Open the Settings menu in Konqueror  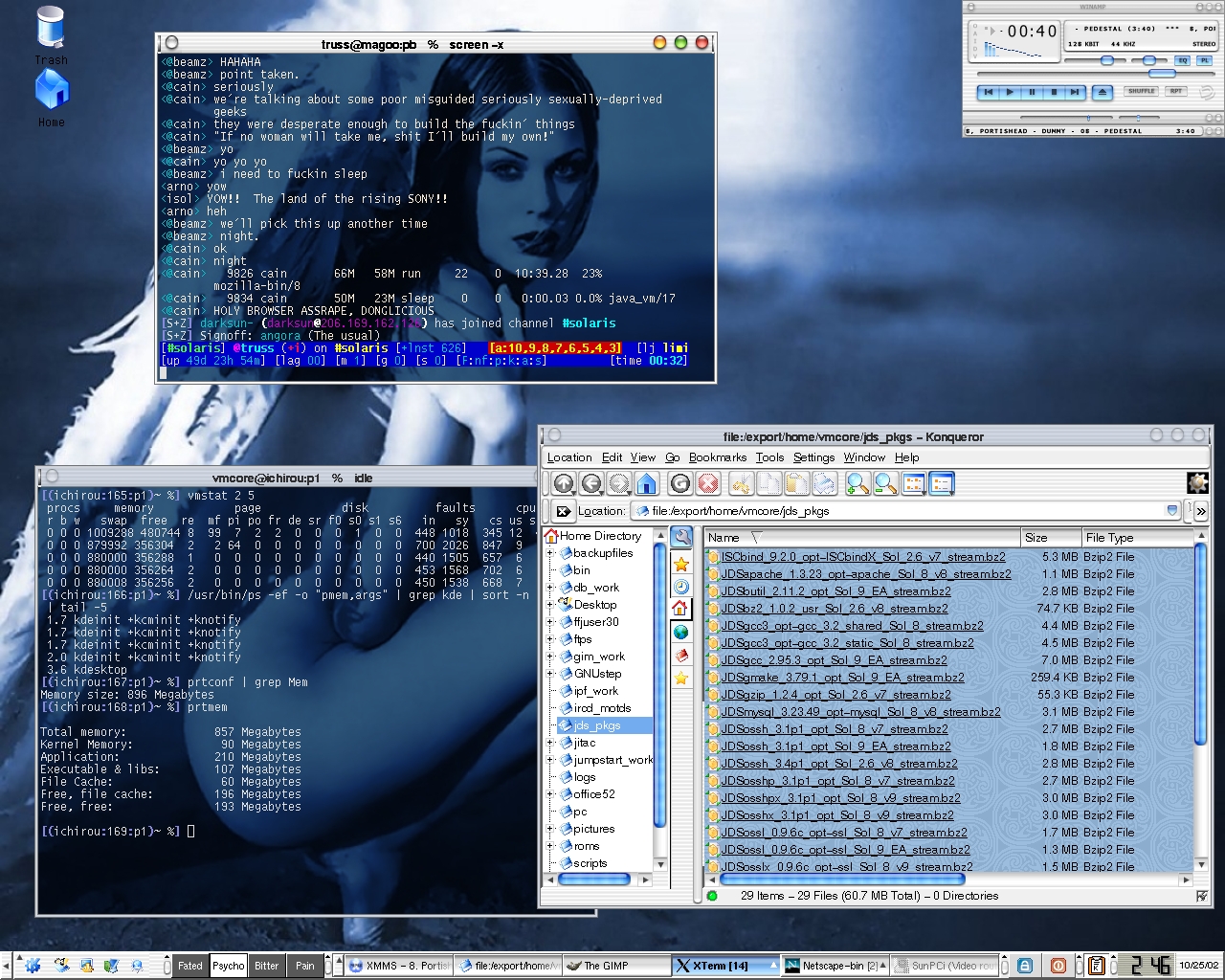point(813,457)
